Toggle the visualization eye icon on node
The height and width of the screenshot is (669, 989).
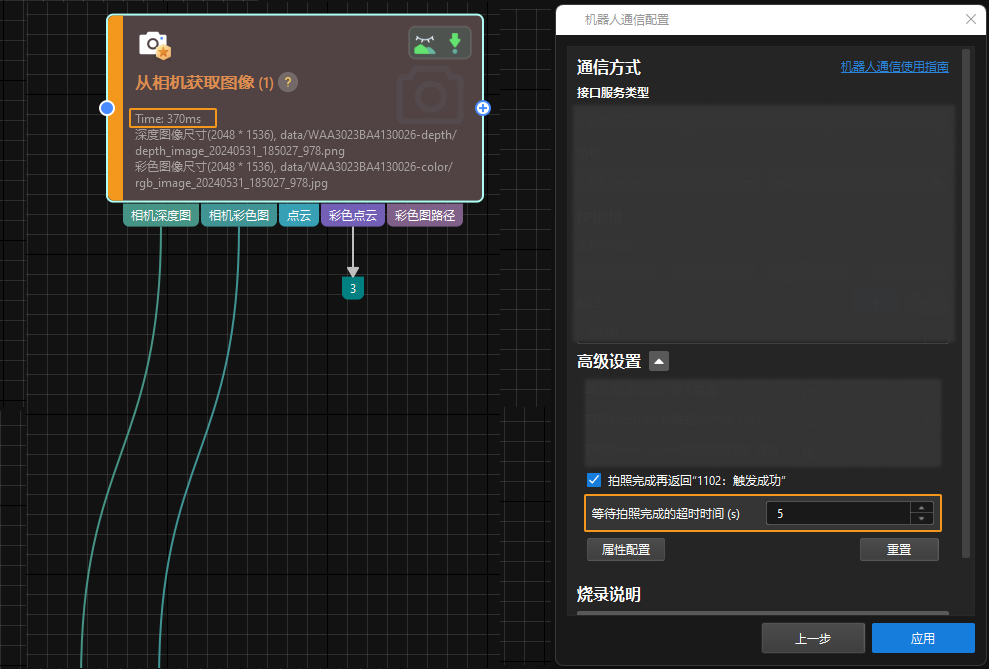pos(425,44)
